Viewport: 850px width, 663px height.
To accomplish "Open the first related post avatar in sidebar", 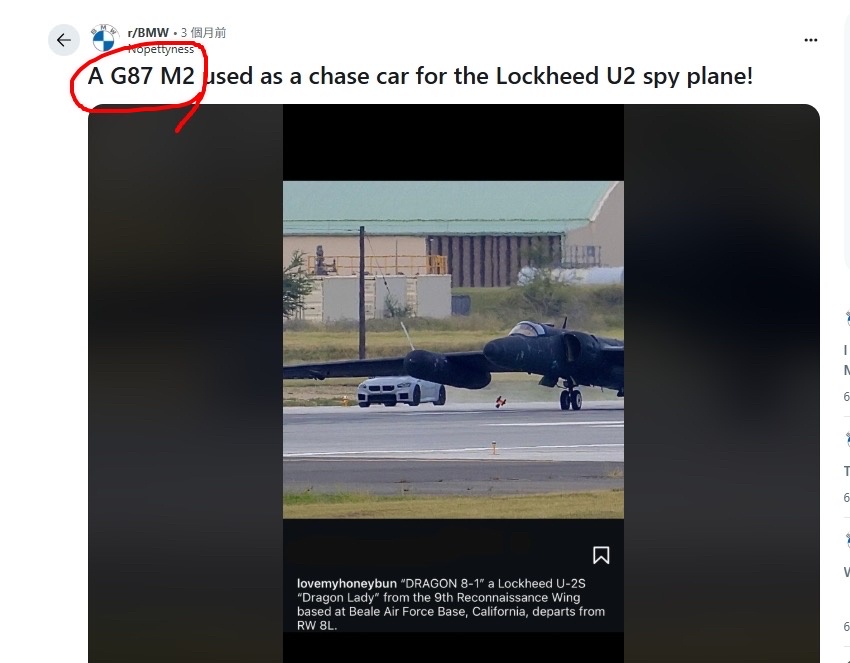I will click(847, 319).
